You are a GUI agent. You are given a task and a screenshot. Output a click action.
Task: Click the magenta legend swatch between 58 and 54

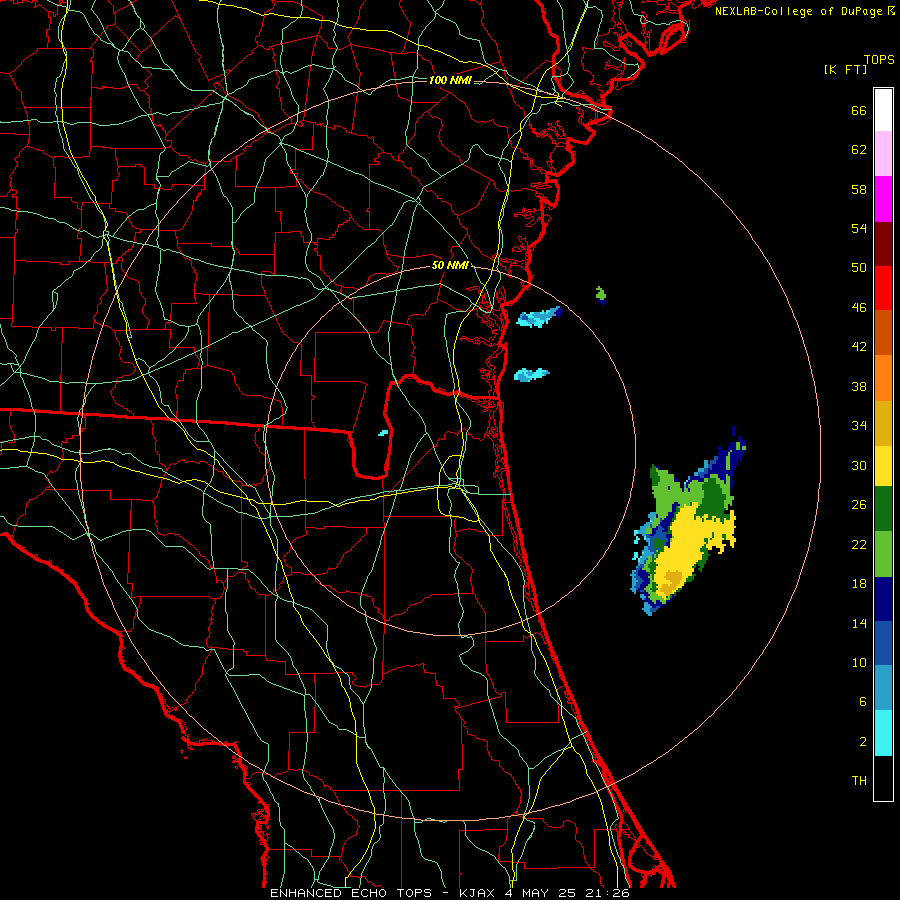tap(883, 199)
